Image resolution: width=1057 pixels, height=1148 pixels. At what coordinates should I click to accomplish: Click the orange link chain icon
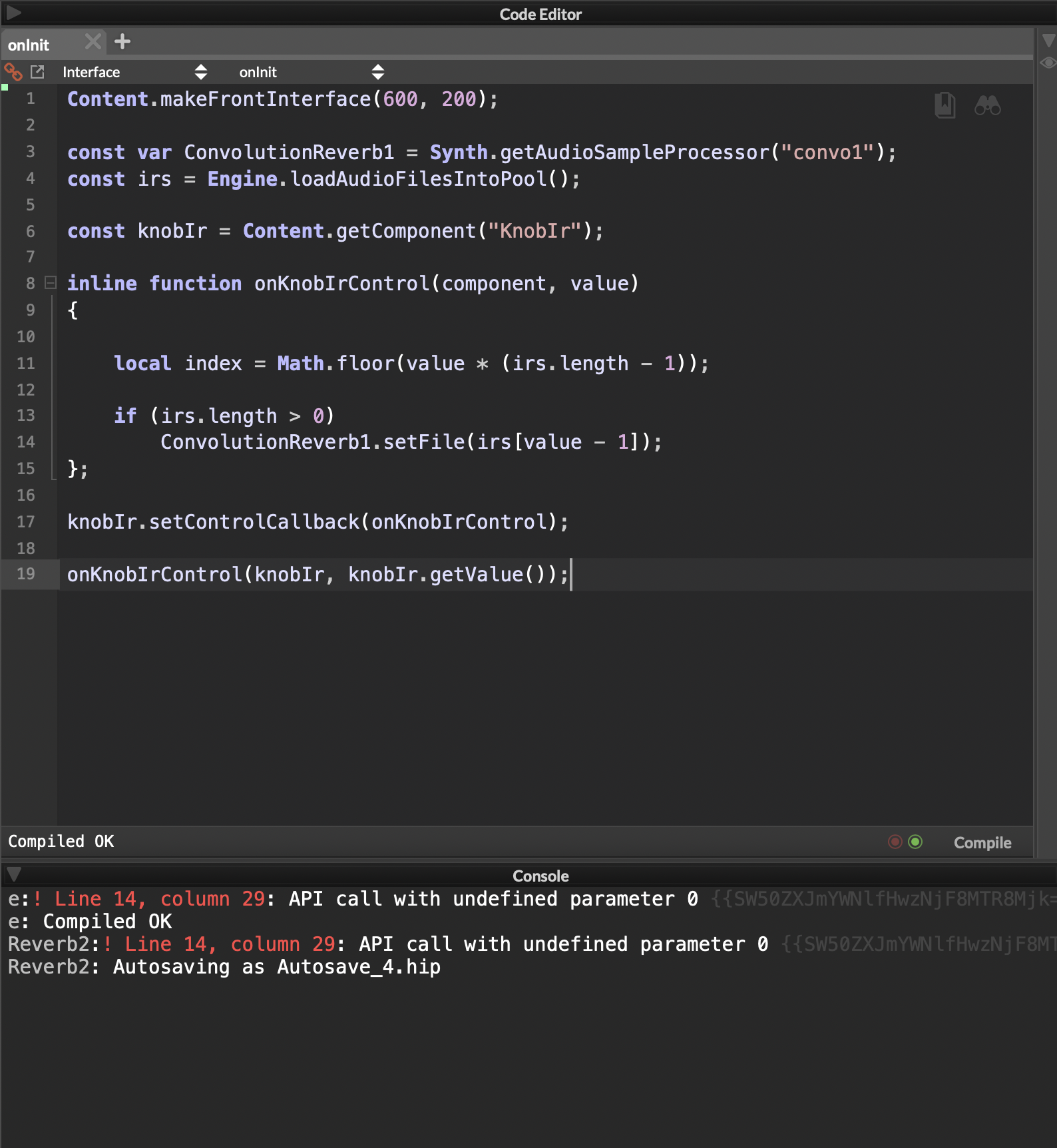pyautogui.click(x=13, y=71)
